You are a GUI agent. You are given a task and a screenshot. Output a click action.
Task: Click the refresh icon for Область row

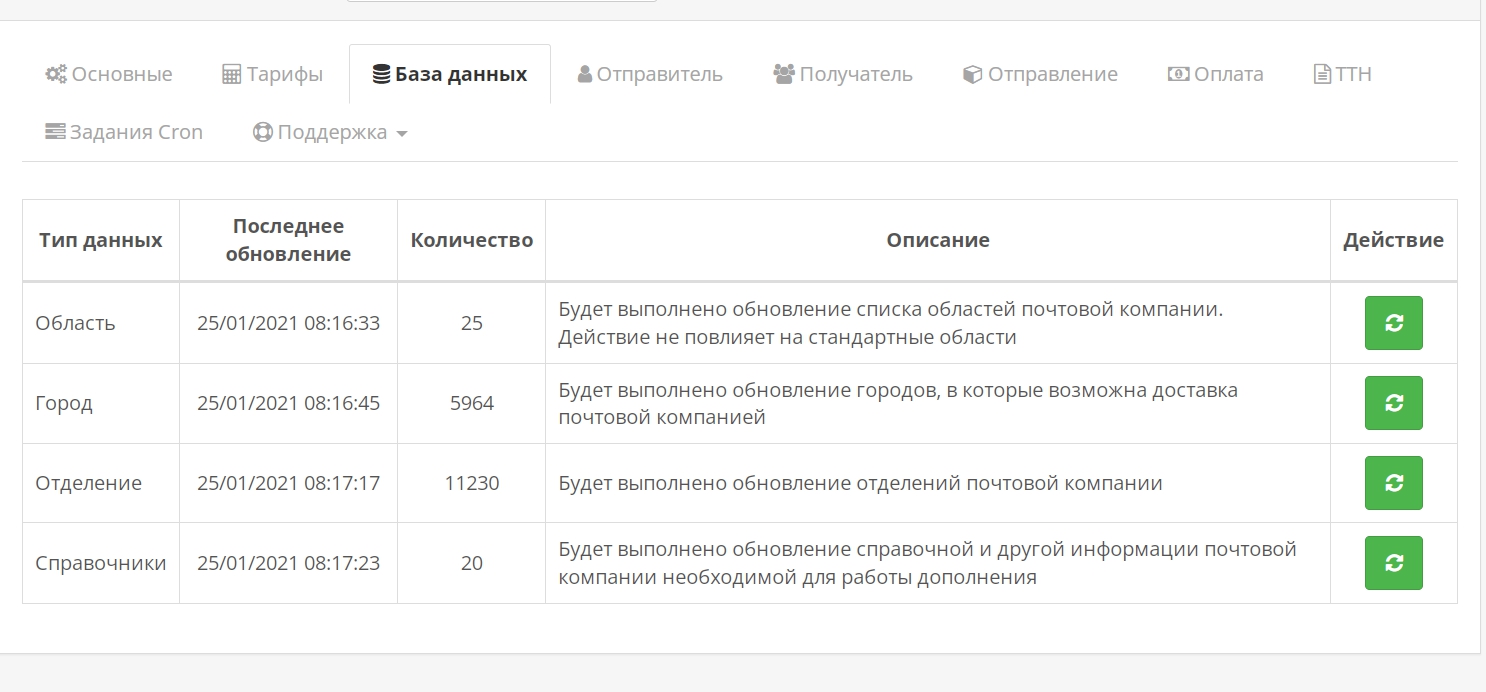1393,323
